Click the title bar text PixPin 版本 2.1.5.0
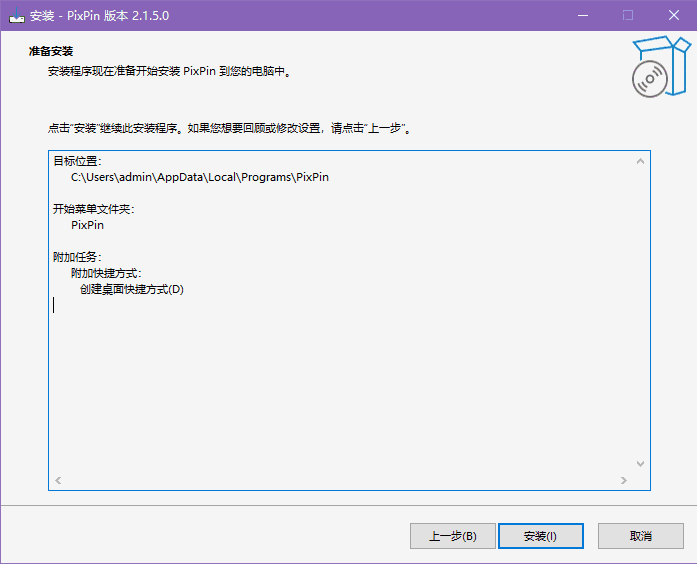697x564 pixels. pos(118,16)
